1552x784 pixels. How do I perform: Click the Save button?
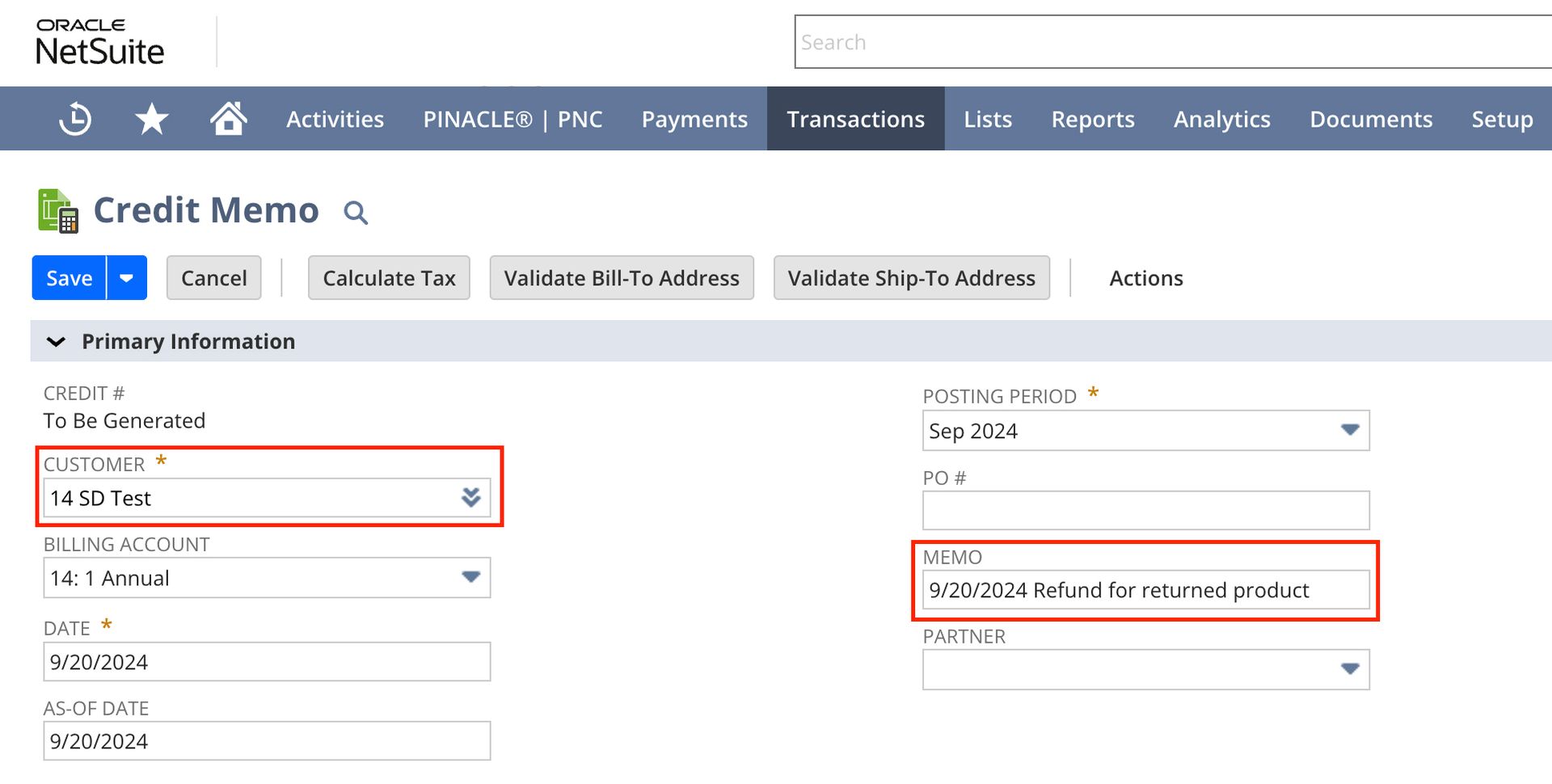[69, 278]
